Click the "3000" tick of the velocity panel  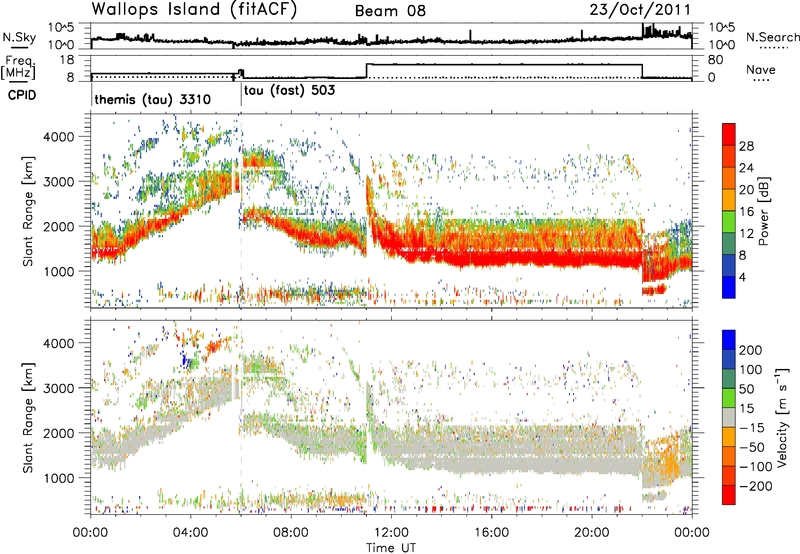point(59,388)
